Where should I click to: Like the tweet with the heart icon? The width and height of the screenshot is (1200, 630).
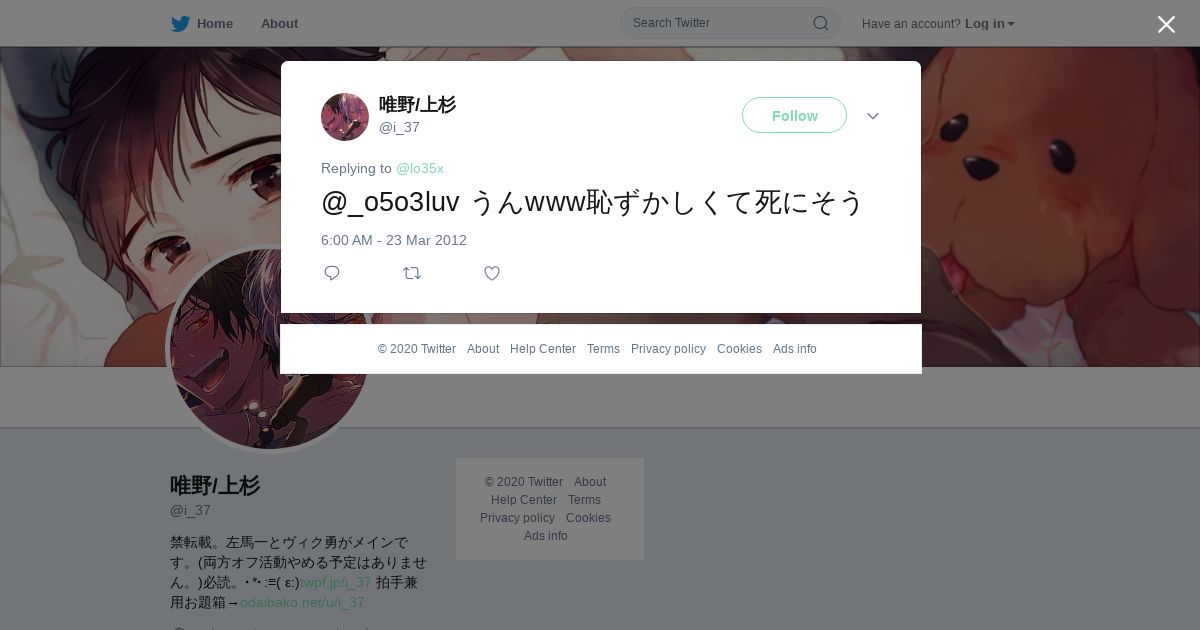(492, 273)
